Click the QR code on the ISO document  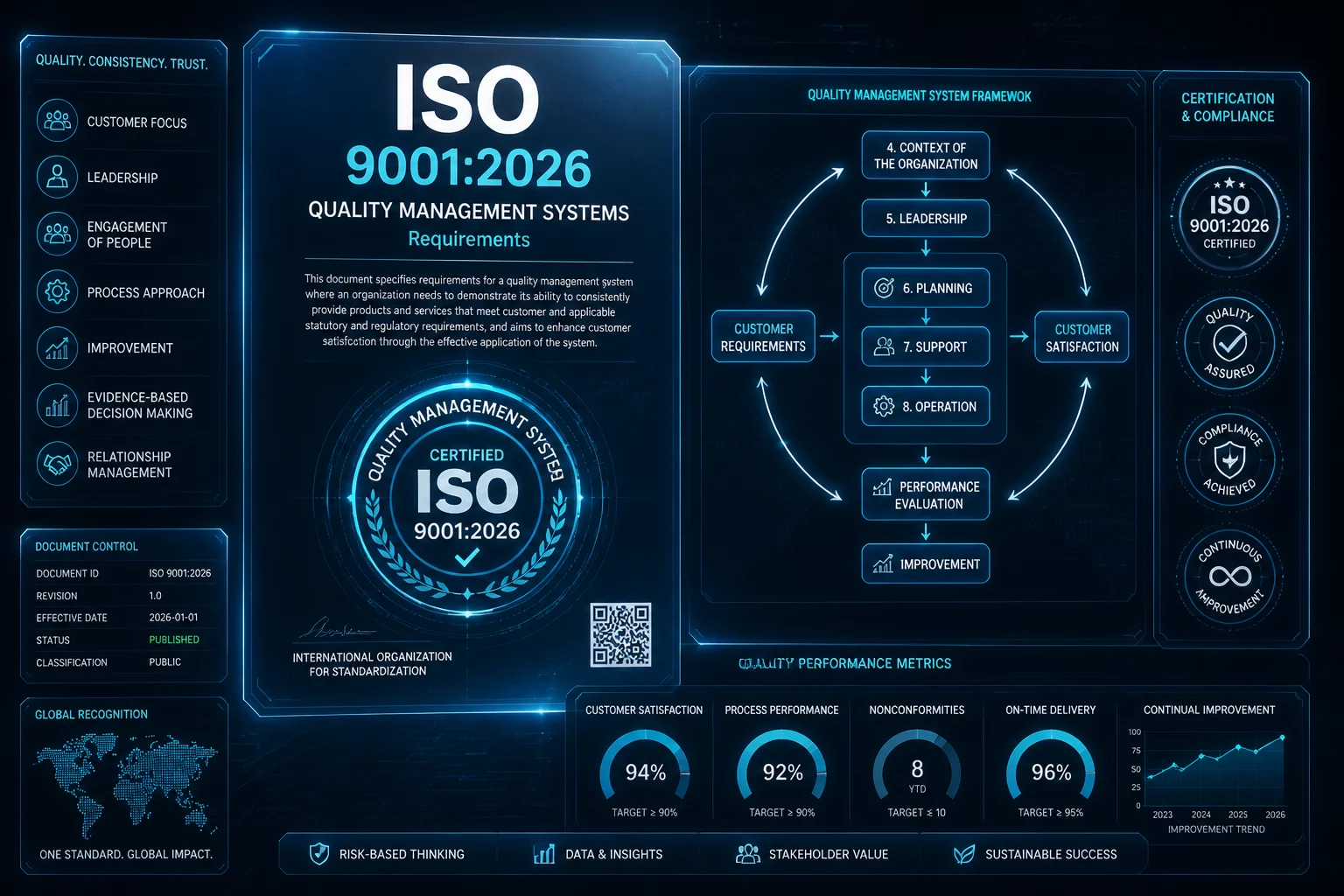tap(620, 634)
